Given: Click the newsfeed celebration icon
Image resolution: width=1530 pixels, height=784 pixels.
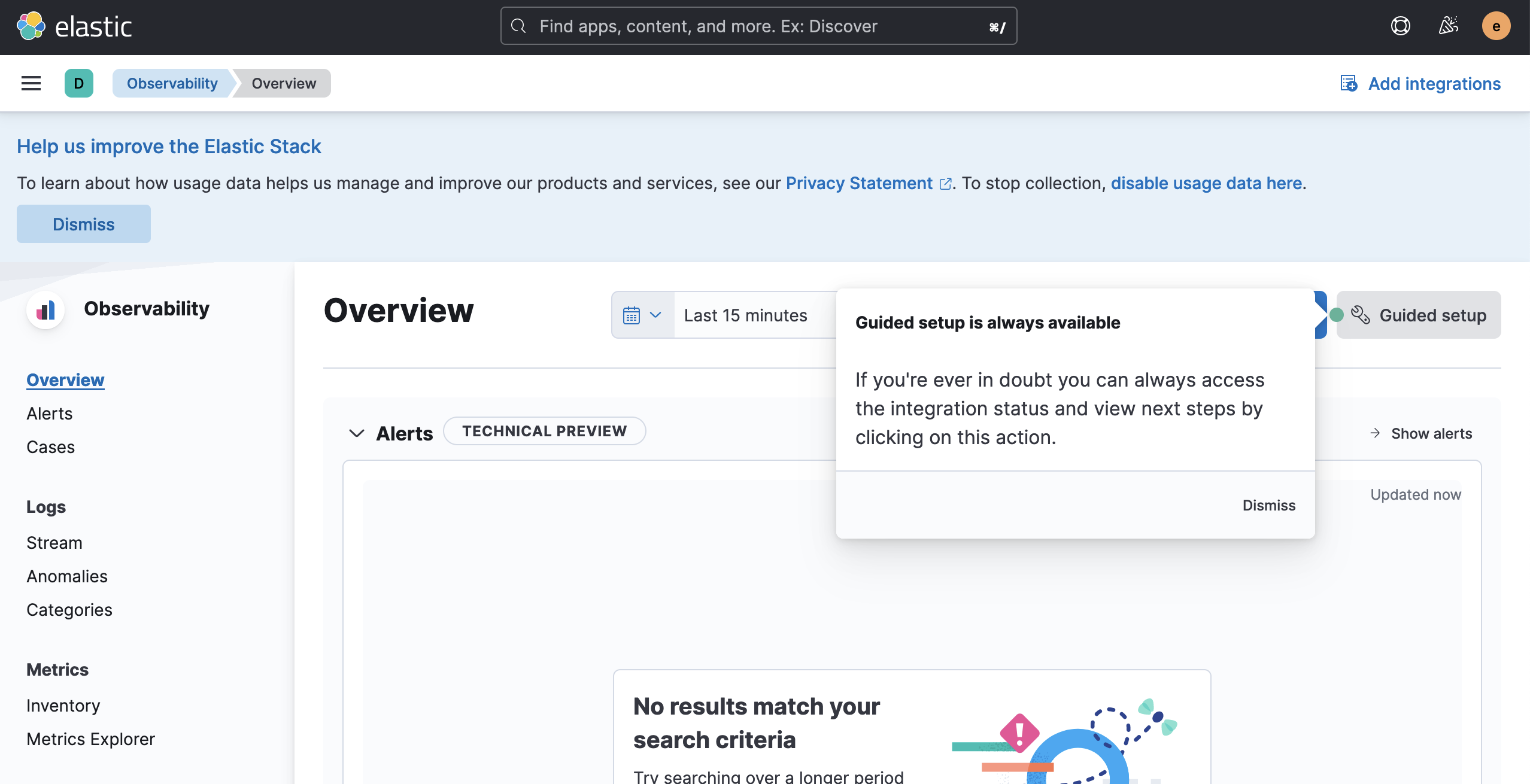Looking at the screenshot, I should 1448,26.
